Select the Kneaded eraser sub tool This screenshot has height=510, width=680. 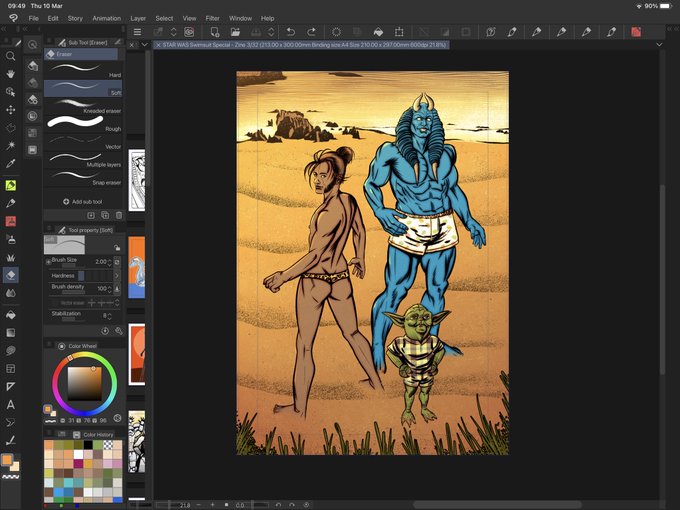point(83,105)
